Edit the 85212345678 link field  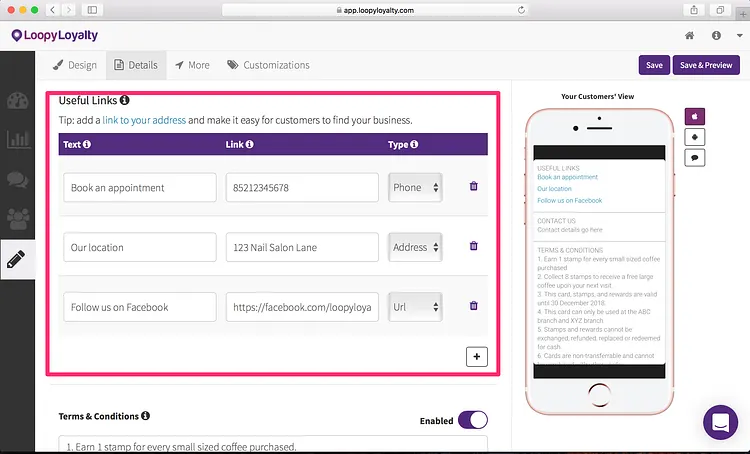click(302, 188)
